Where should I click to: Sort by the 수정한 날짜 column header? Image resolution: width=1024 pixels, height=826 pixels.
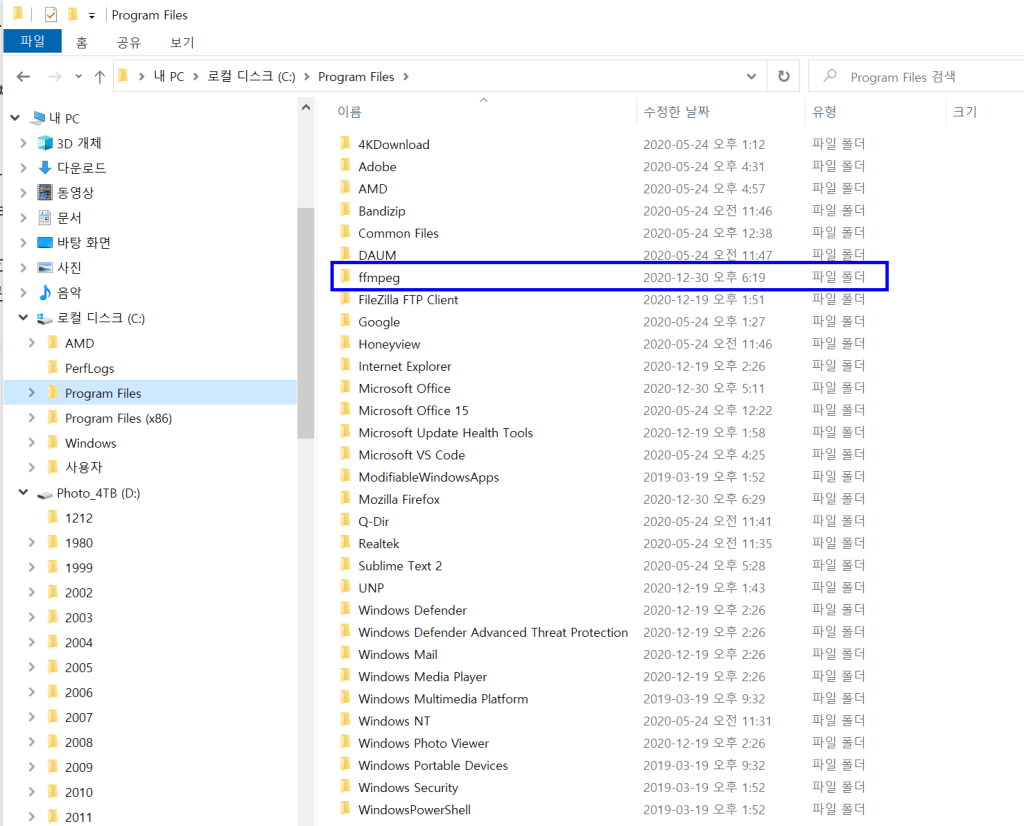[676, 112]
